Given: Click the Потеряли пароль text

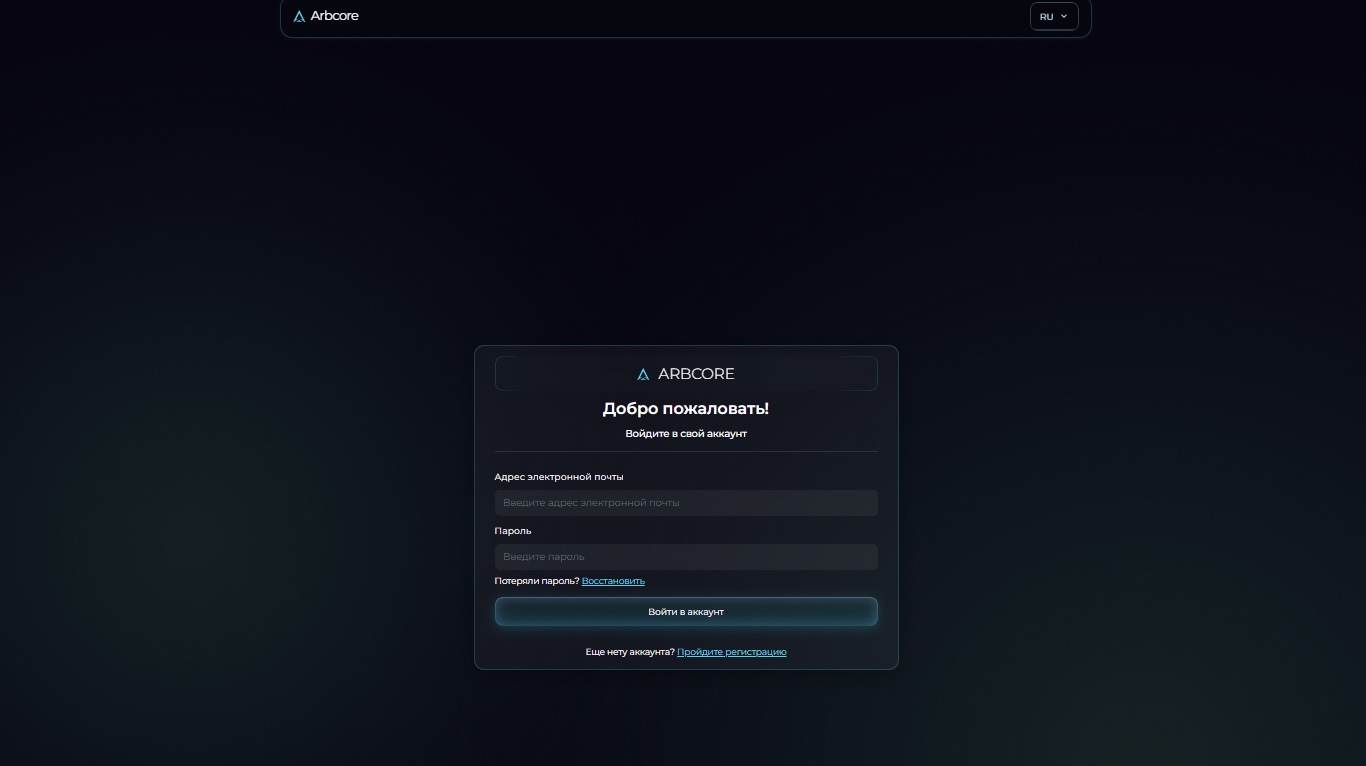Looking at the screenshot, I should coord(536,581).
